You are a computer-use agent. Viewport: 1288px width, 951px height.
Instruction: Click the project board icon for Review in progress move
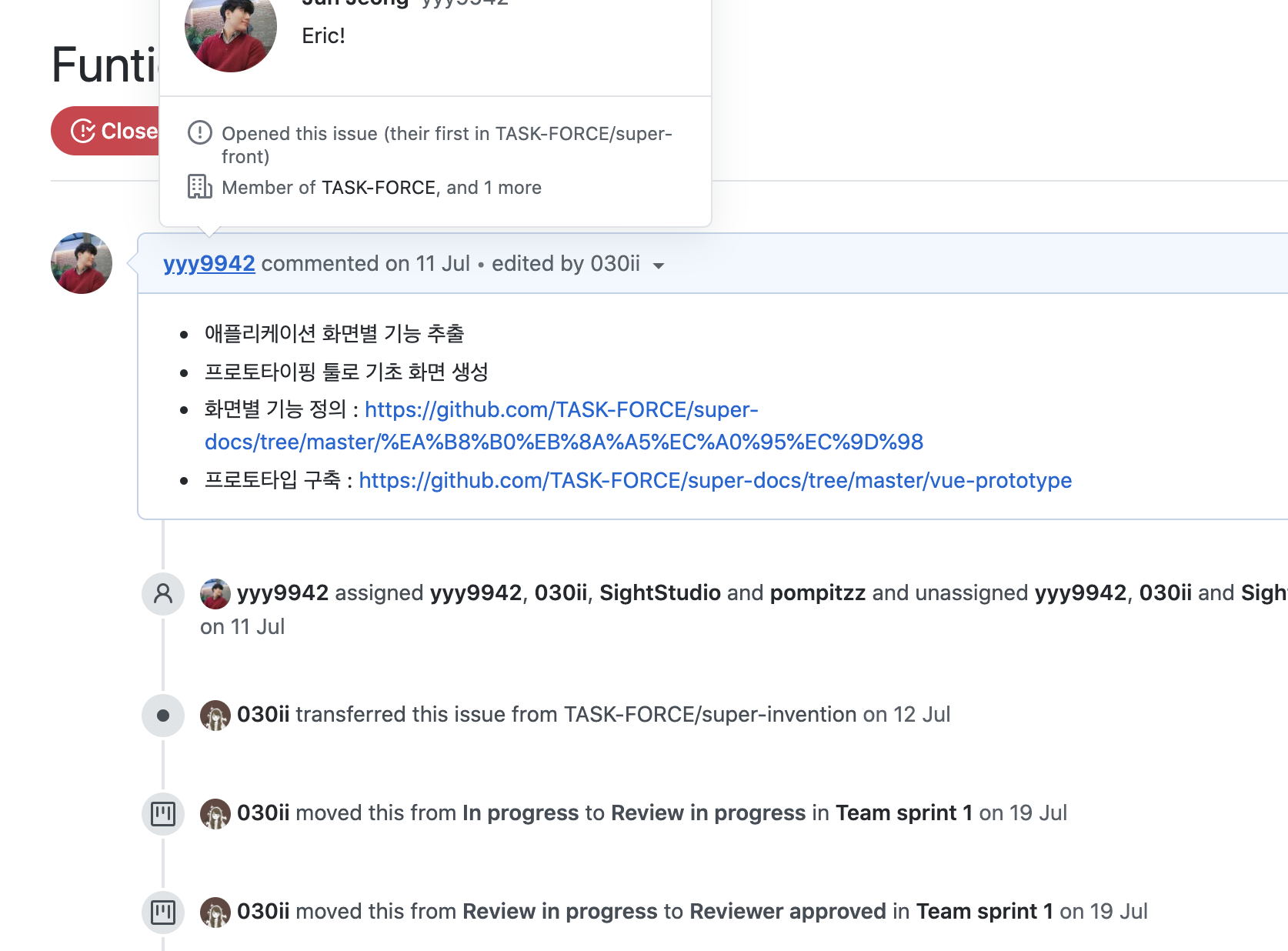(x=163, y=813)
